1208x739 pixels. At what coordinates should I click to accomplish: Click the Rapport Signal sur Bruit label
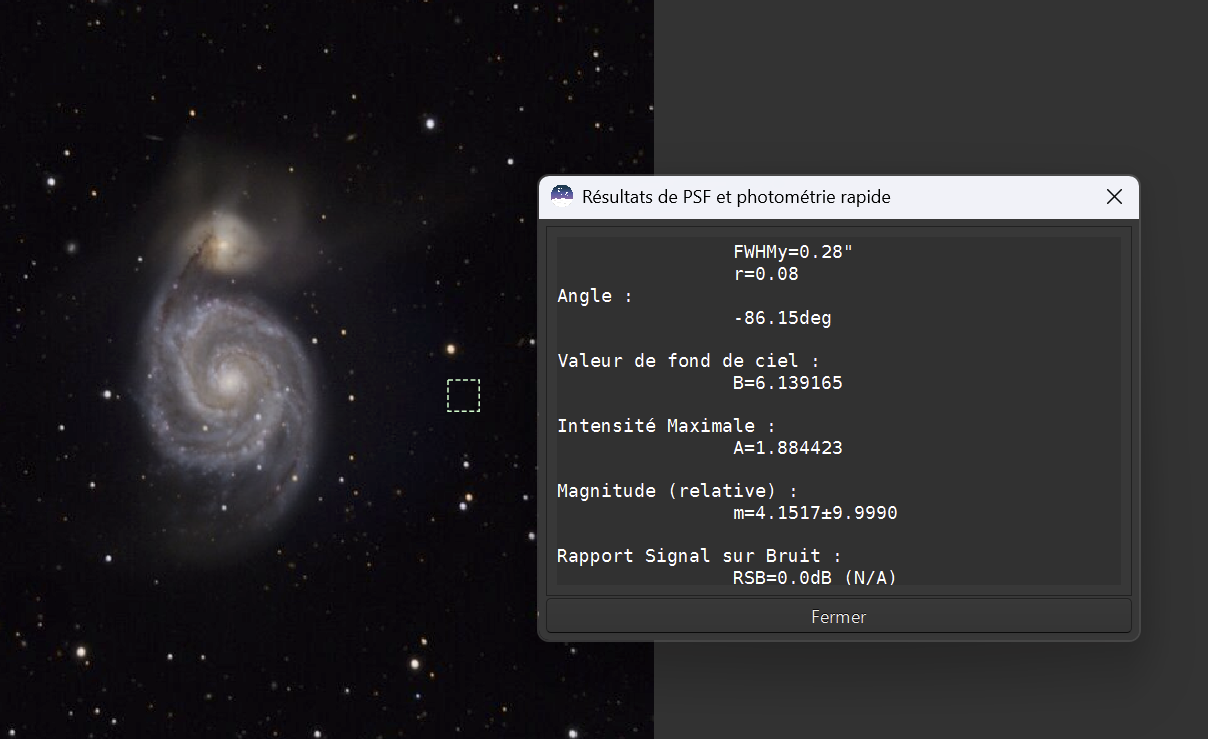click(x=699, y=555)
